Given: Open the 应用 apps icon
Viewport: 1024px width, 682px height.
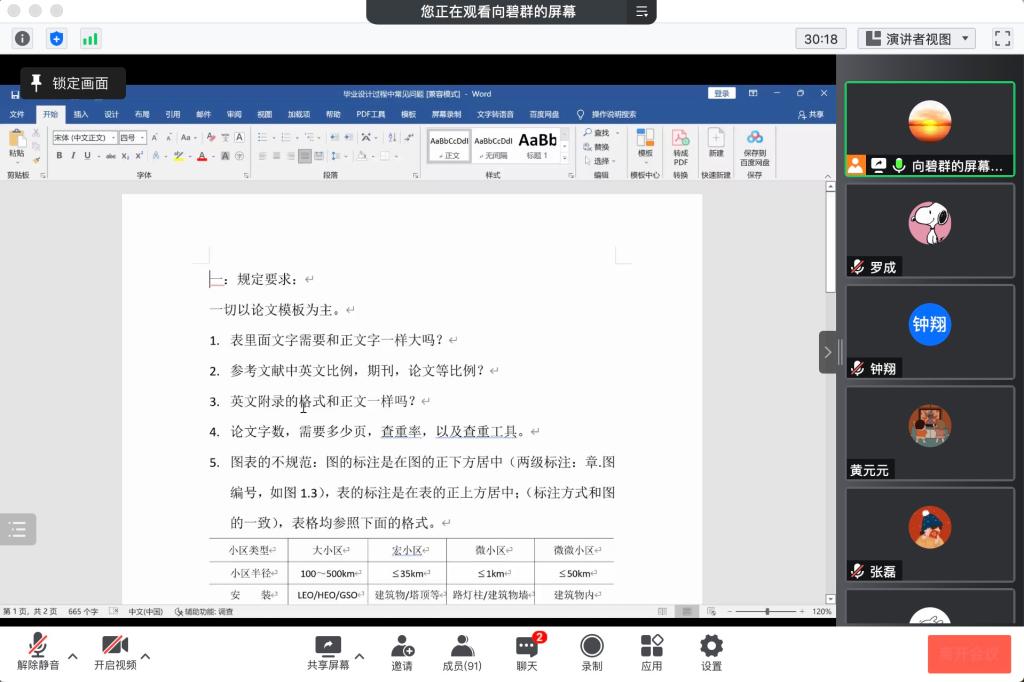Looking at the screenshot, I should (x=652, y=651).
